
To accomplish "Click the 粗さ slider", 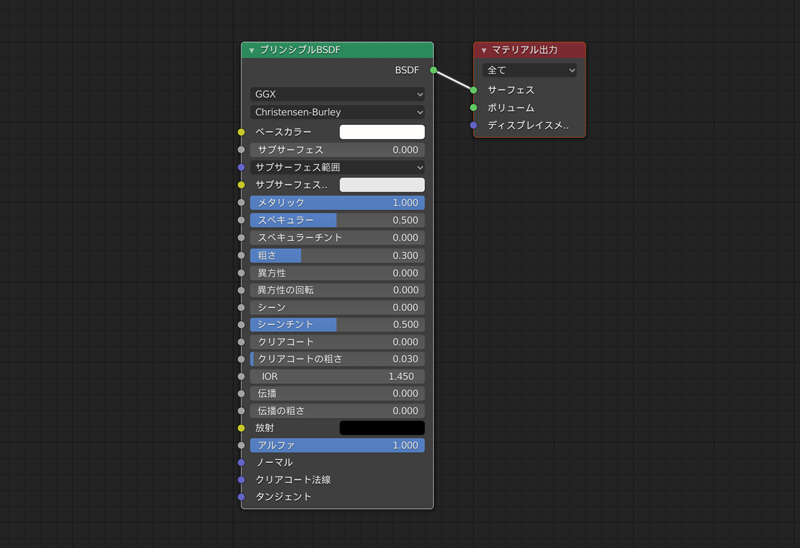I will pyautogui.click(x=337, y=256).
